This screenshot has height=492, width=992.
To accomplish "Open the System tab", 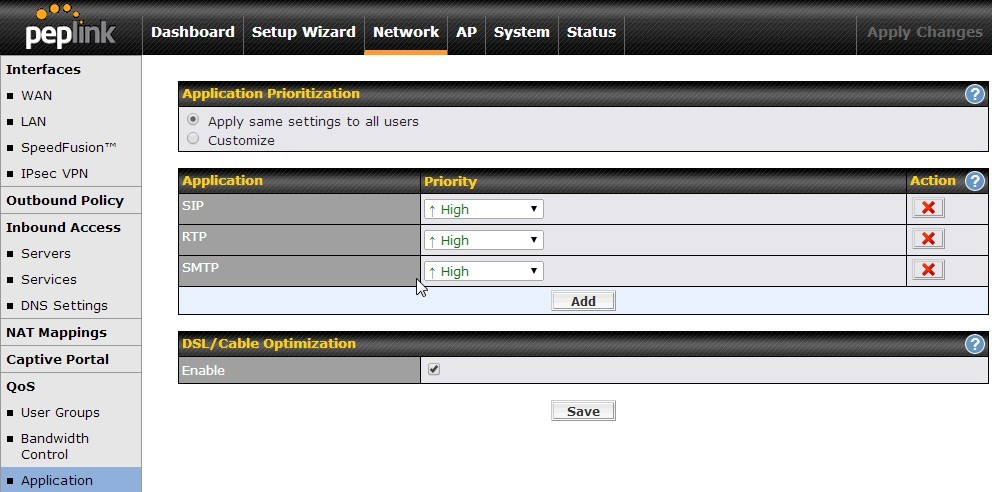I will [521, 32].
